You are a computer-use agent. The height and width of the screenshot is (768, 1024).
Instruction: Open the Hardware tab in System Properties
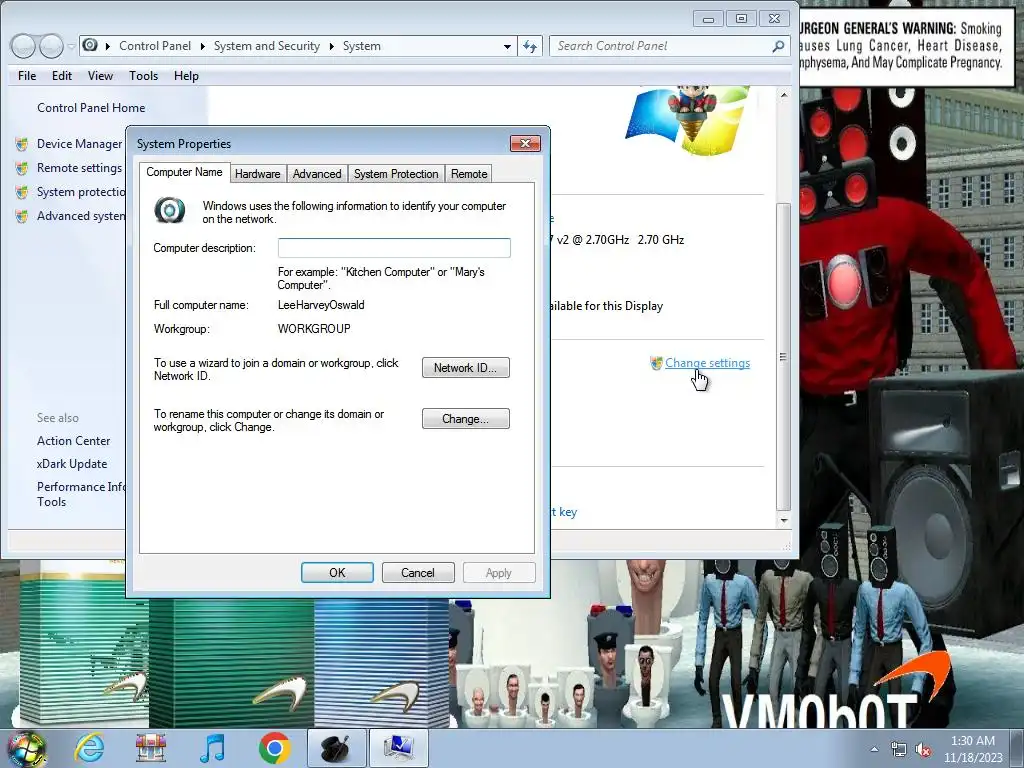click(x=257, y=174)
